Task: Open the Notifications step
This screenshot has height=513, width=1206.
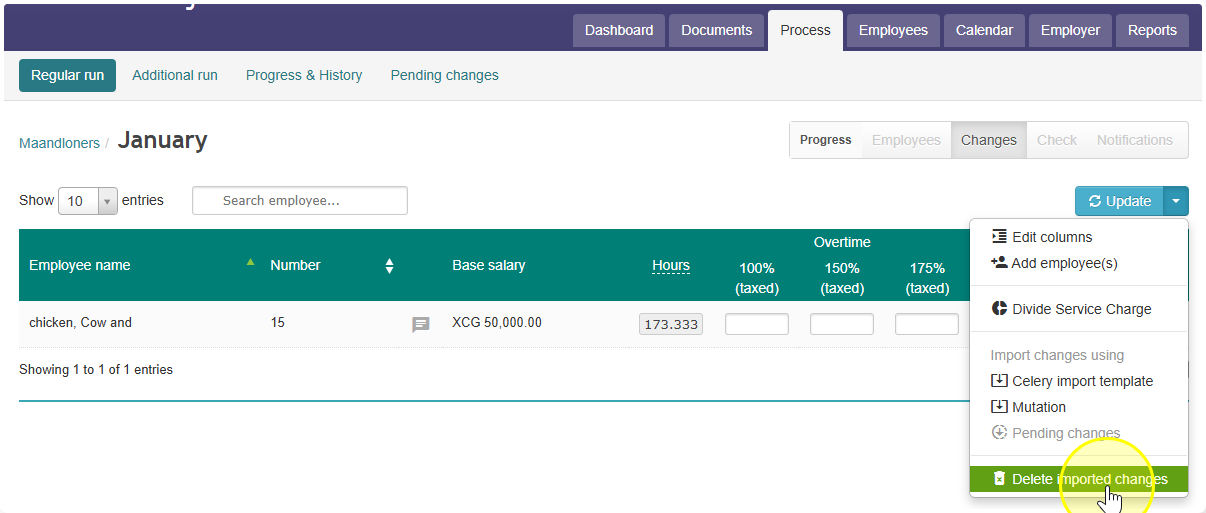Action: tap(1134, 140)
